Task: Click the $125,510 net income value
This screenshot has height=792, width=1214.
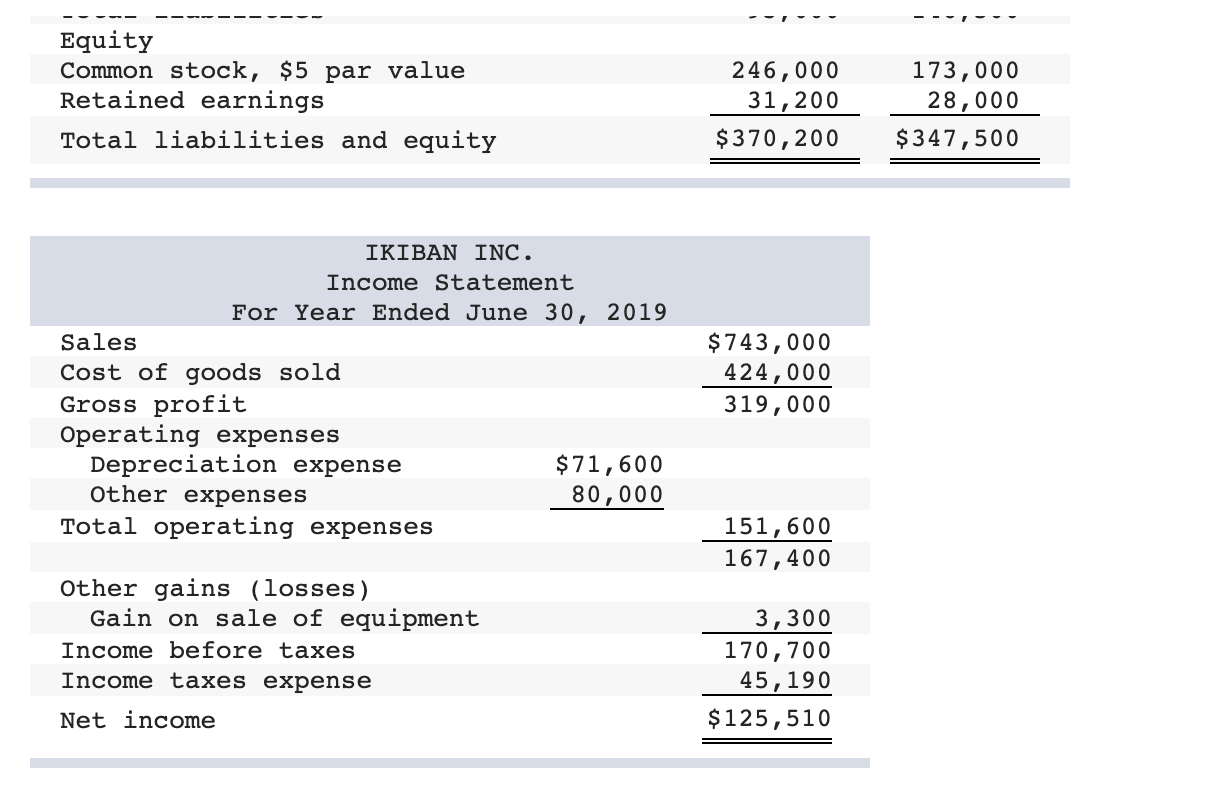Action: 770,719
